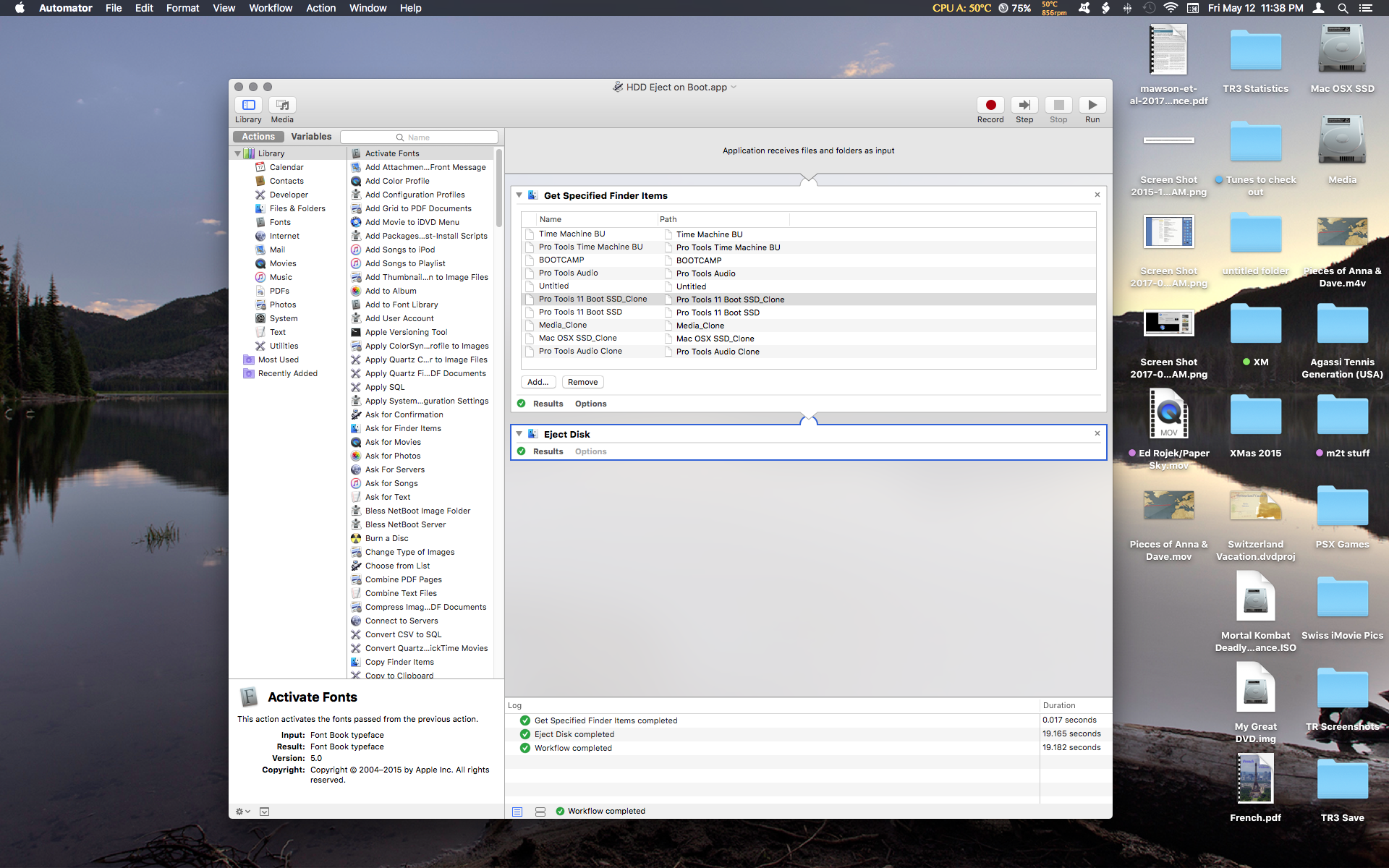
Task: Click the Eject Disk action icon
Action: coord(533,433)
